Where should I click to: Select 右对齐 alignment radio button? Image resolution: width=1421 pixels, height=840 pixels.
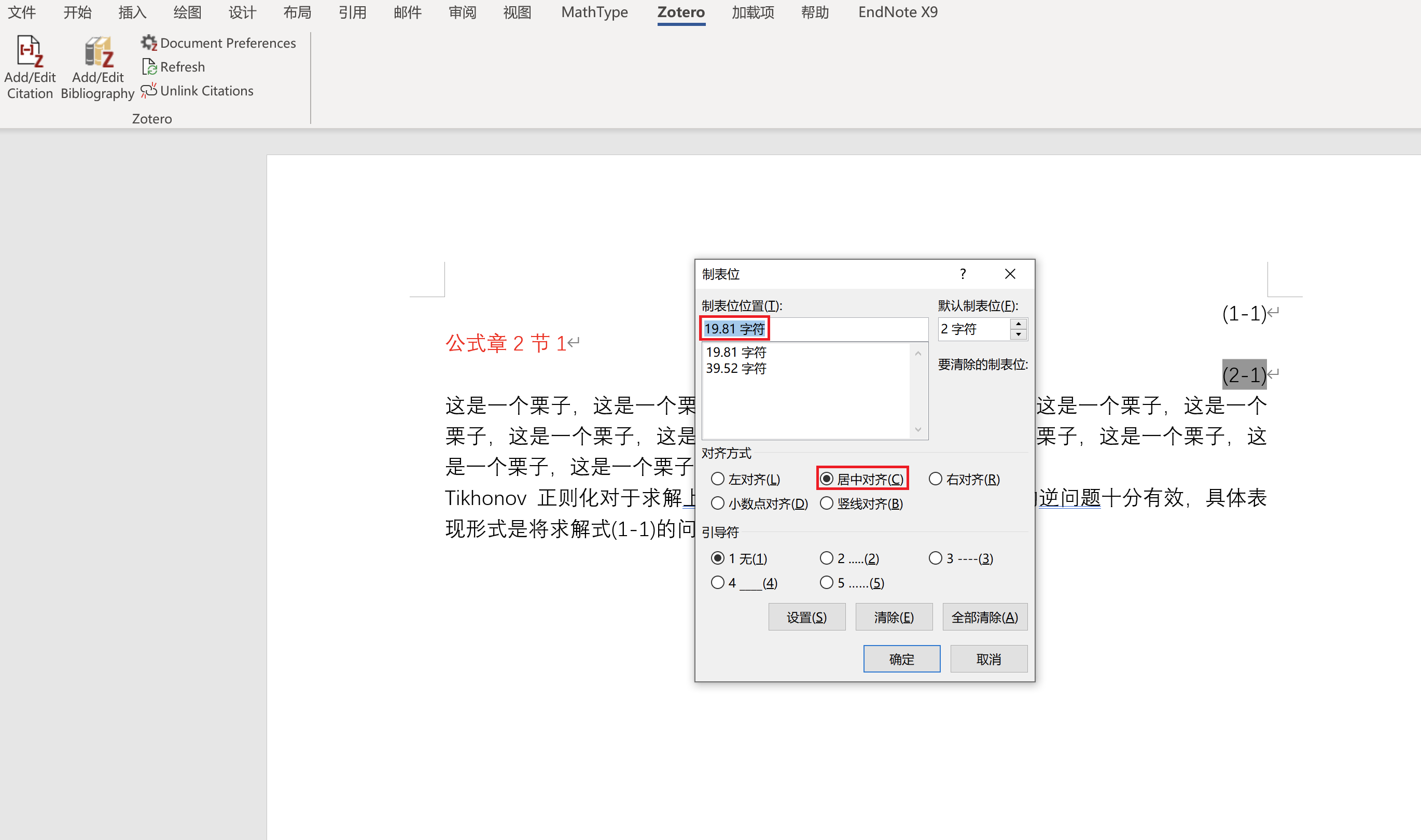(935, 479)
